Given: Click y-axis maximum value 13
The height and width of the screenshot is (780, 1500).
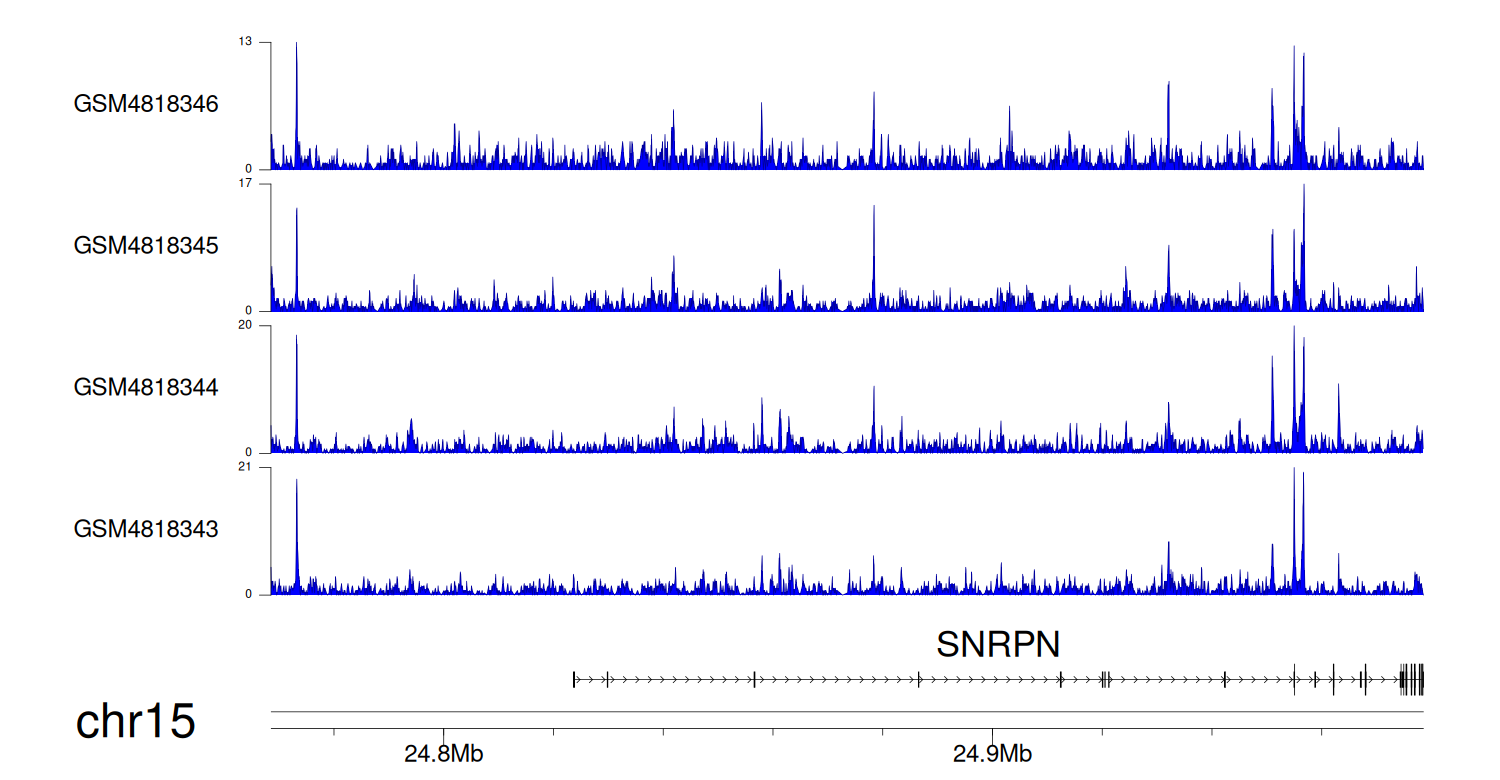Looking at the screenshot, I should (x=245, y=42).
